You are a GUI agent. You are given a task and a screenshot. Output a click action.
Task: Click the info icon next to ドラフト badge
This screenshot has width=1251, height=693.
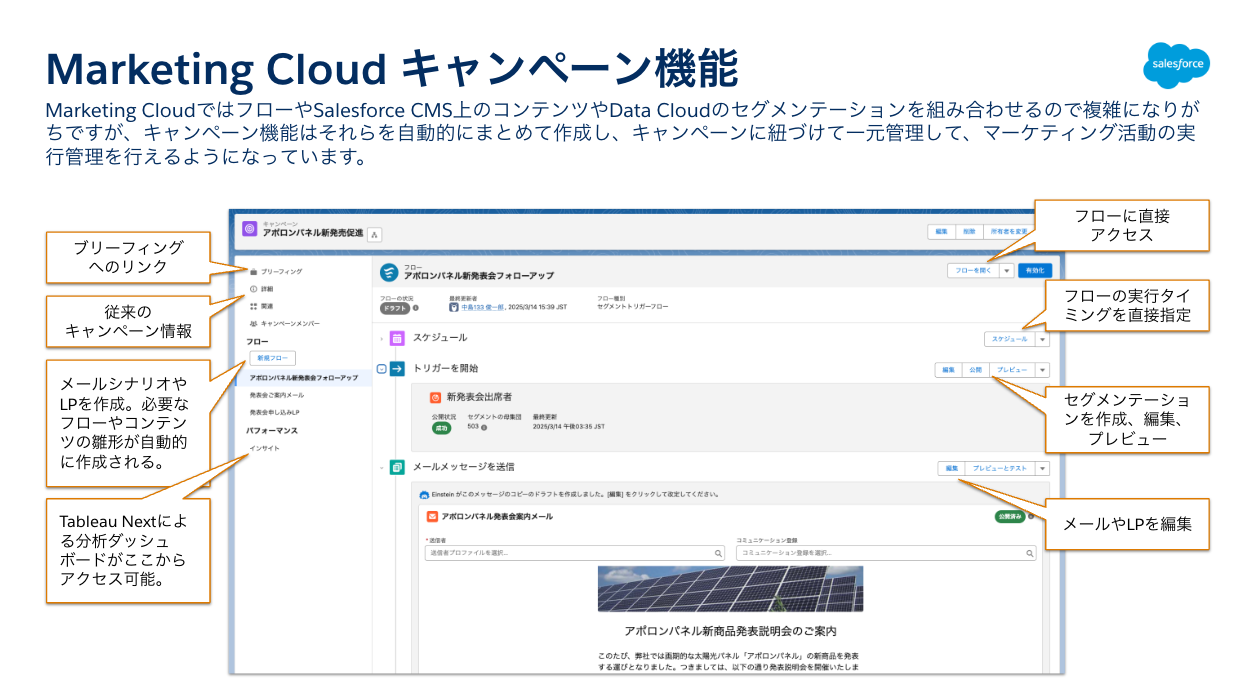[x=416, y=308]
